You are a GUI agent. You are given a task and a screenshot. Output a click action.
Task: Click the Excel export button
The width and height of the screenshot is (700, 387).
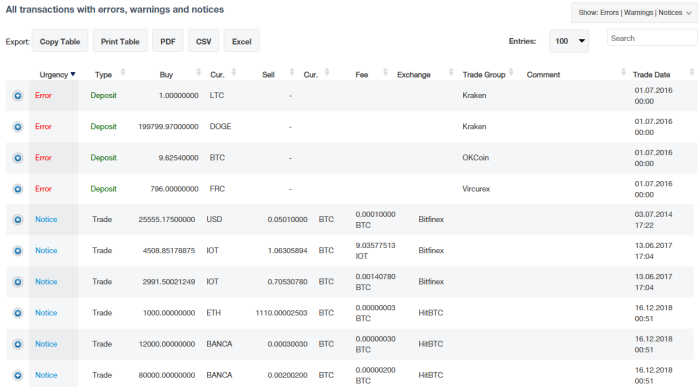[242, 41]
